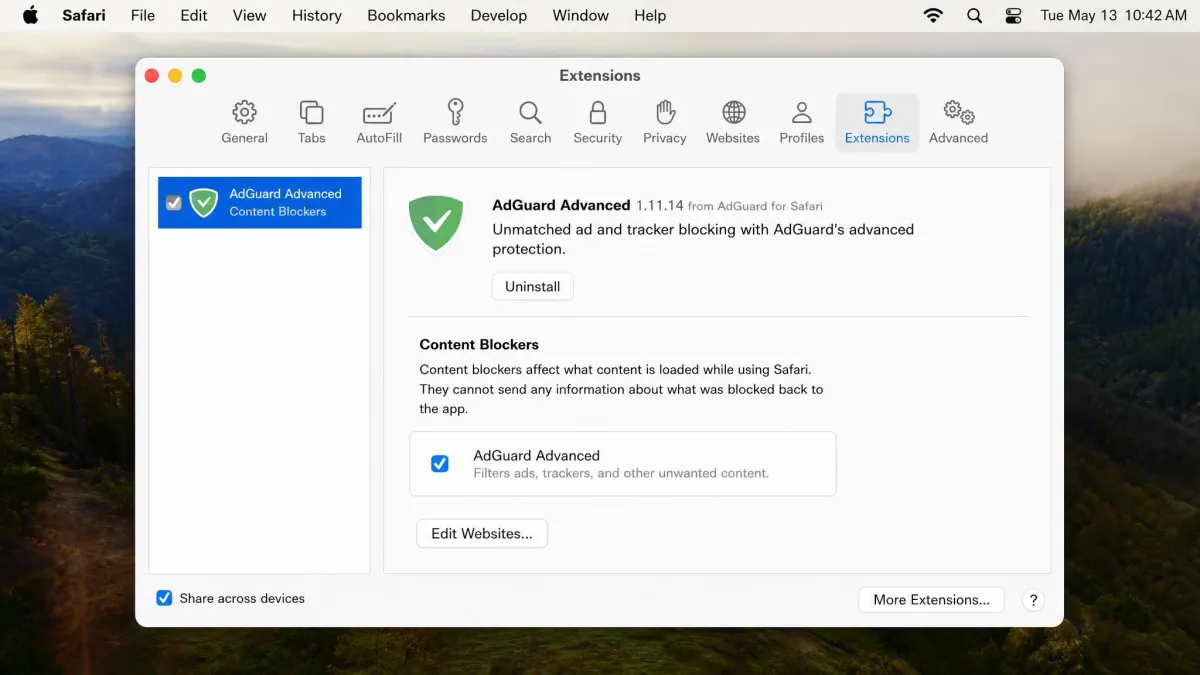Click the 'Unmatched ad and tracker blocking' description
Viewport: 1200px width, 675px height.
[703, 239]
